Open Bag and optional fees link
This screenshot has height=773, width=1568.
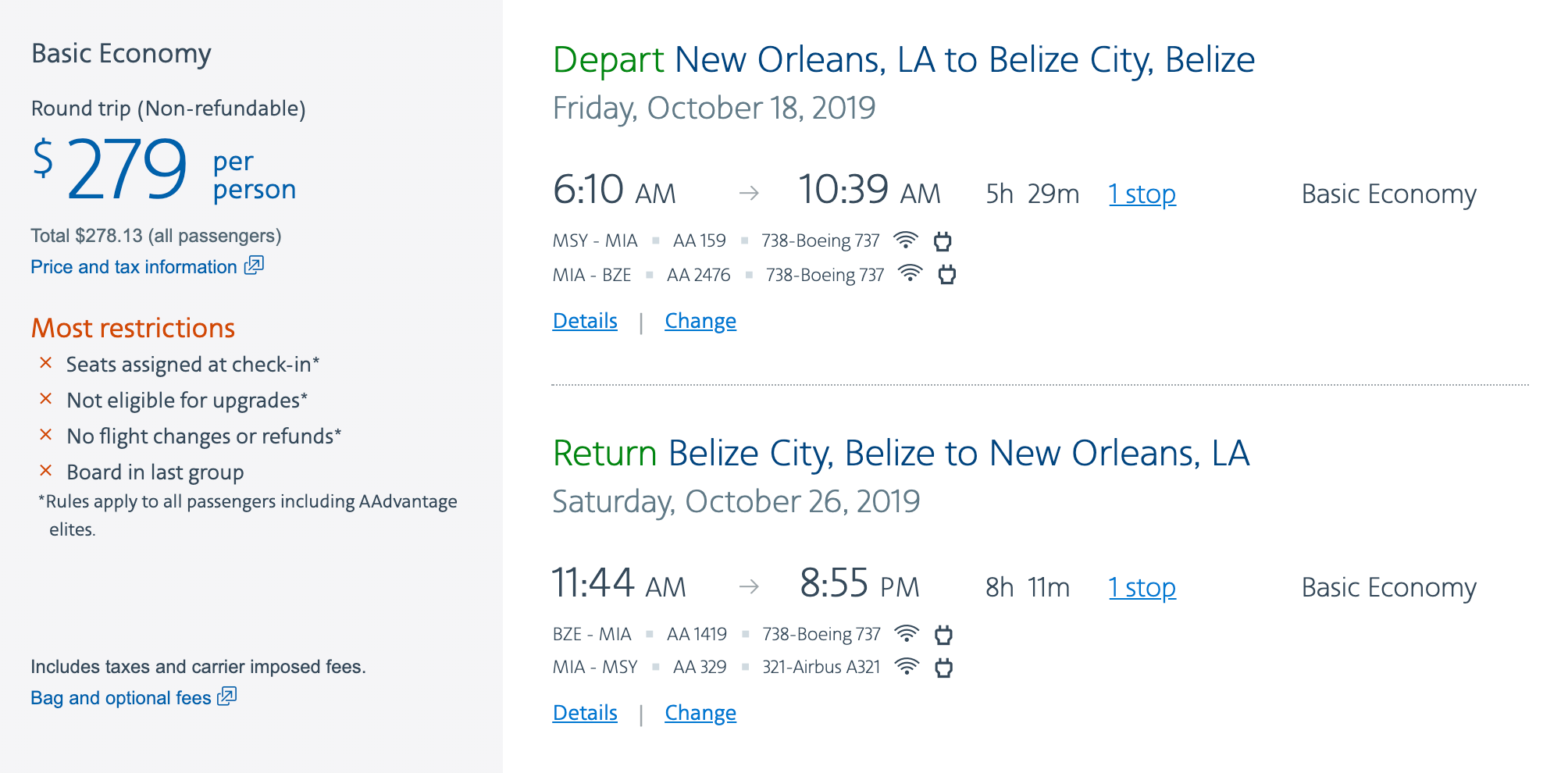(x=121, y=698)
